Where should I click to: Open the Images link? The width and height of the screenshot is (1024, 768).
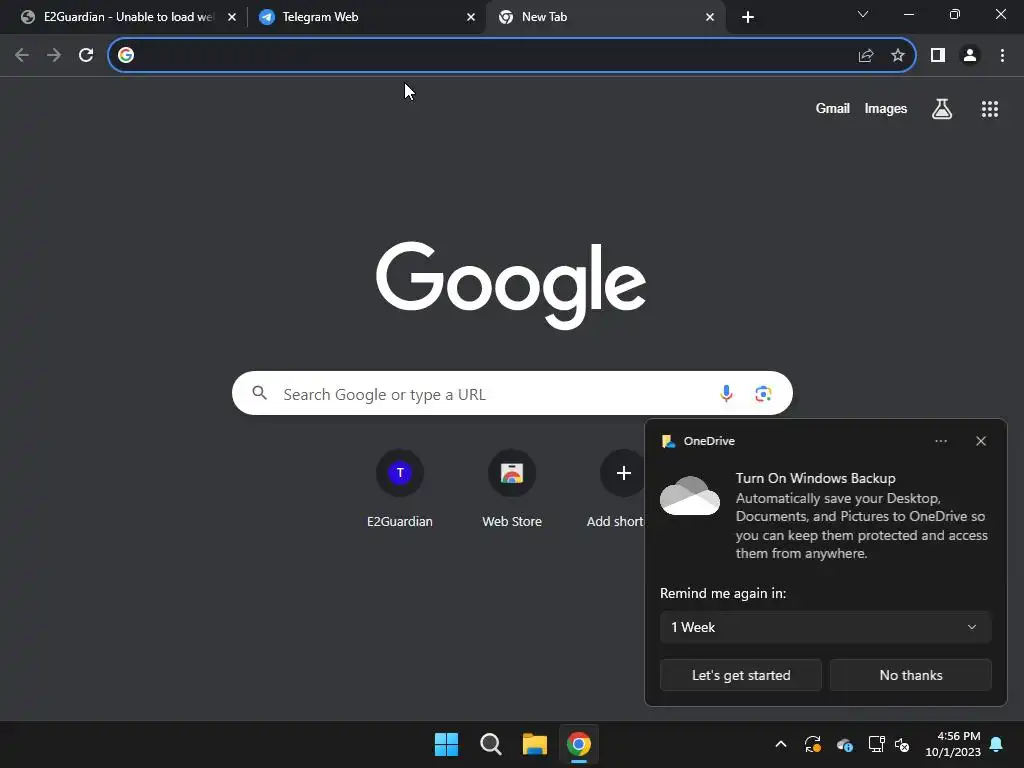point(886,108)
